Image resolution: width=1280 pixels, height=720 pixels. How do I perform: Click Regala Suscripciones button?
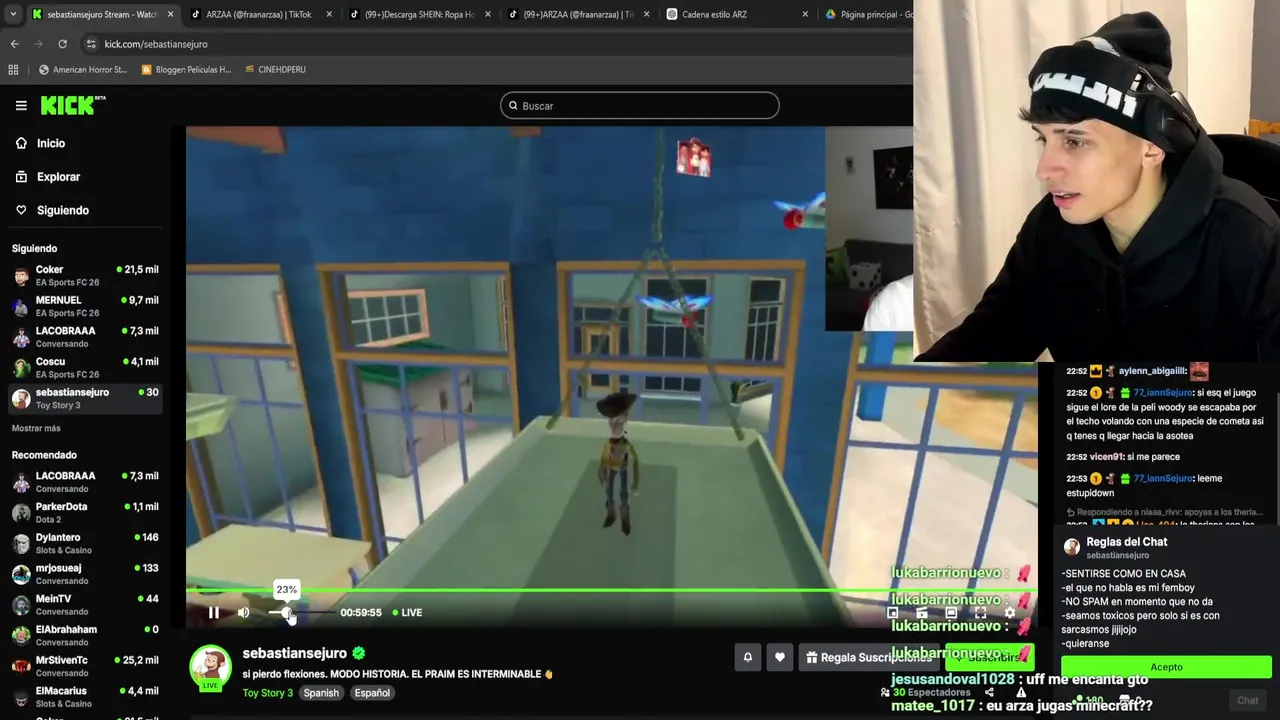click(869, 657)
